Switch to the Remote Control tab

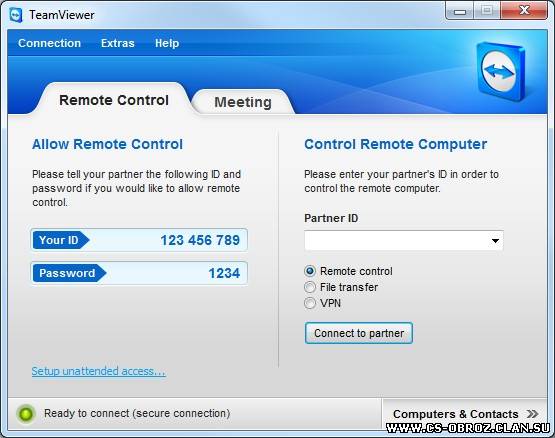[x=114, y=100]
